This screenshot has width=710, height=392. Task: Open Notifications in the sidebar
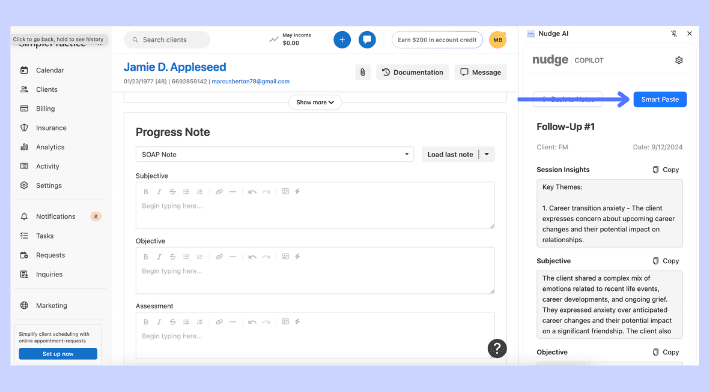coord(56,216)
